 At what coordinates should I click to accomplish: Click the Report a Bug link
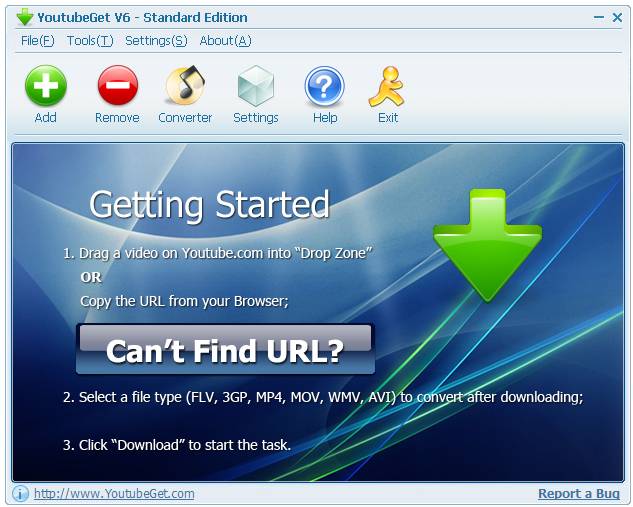tap(579, 494)
